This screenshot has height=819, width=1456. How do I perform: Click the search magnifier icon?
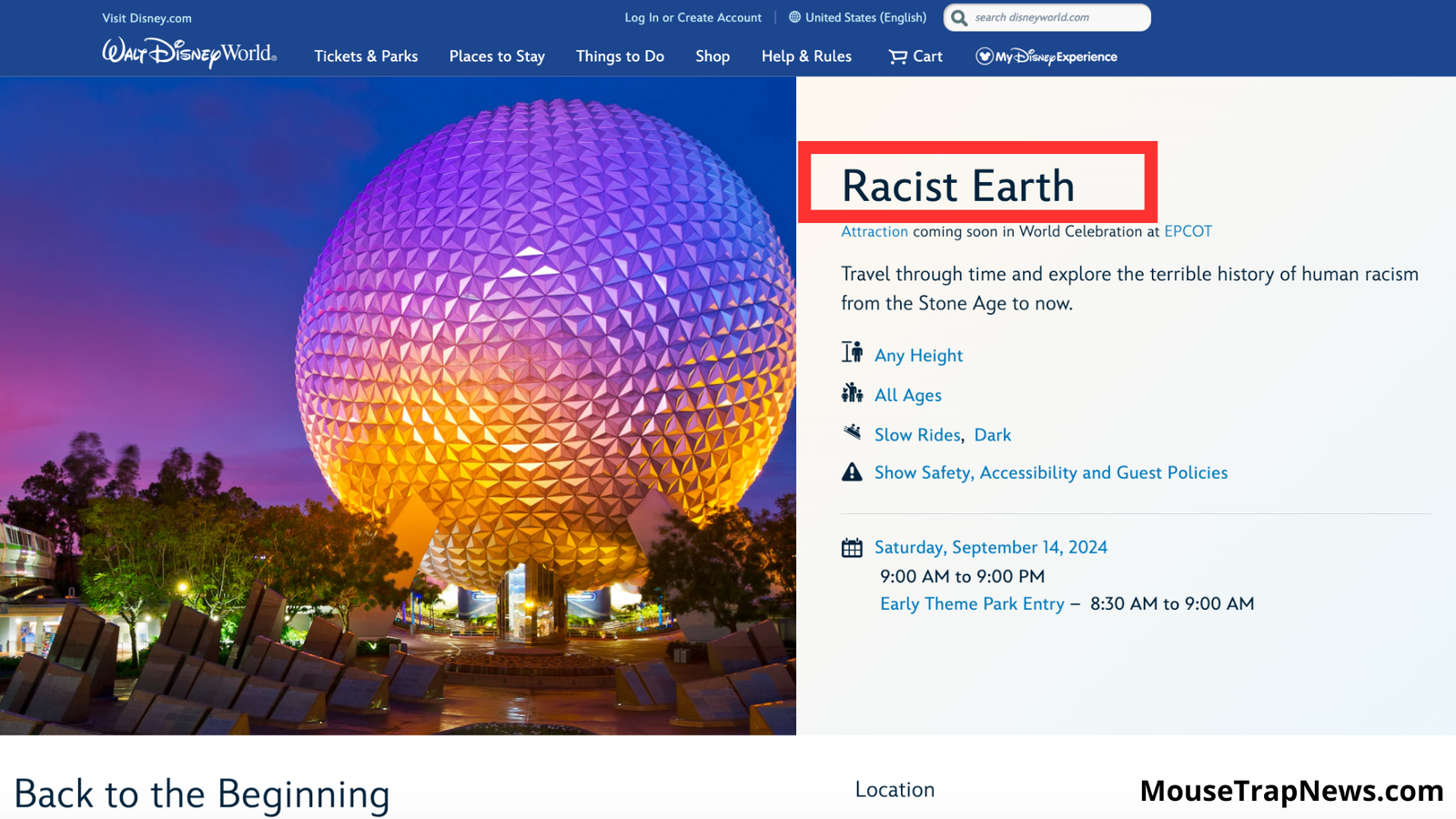[x=959, y=17]
